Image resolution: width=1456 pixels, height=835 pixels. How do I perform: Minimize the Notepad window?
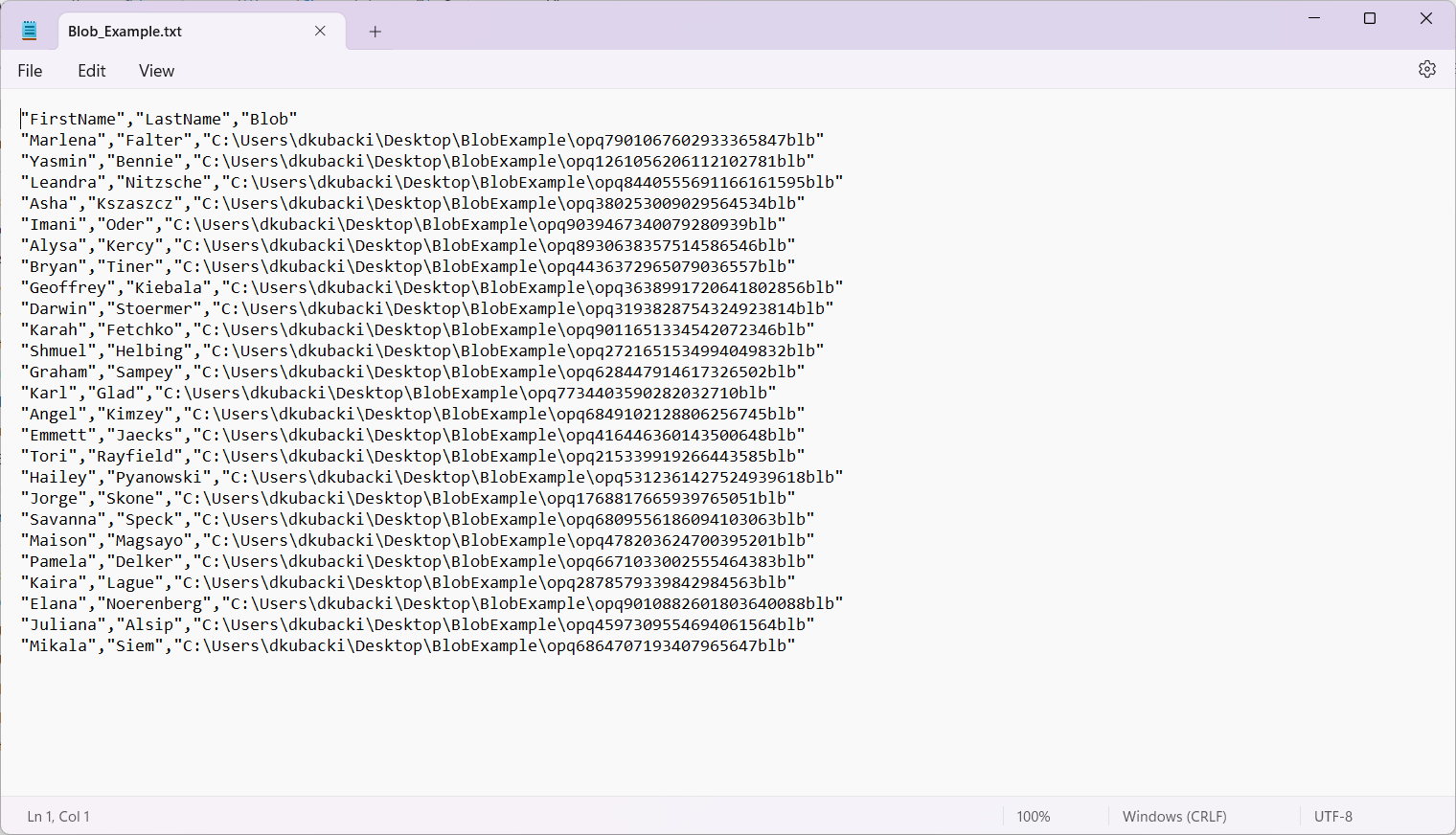(x=1314, y=18)
